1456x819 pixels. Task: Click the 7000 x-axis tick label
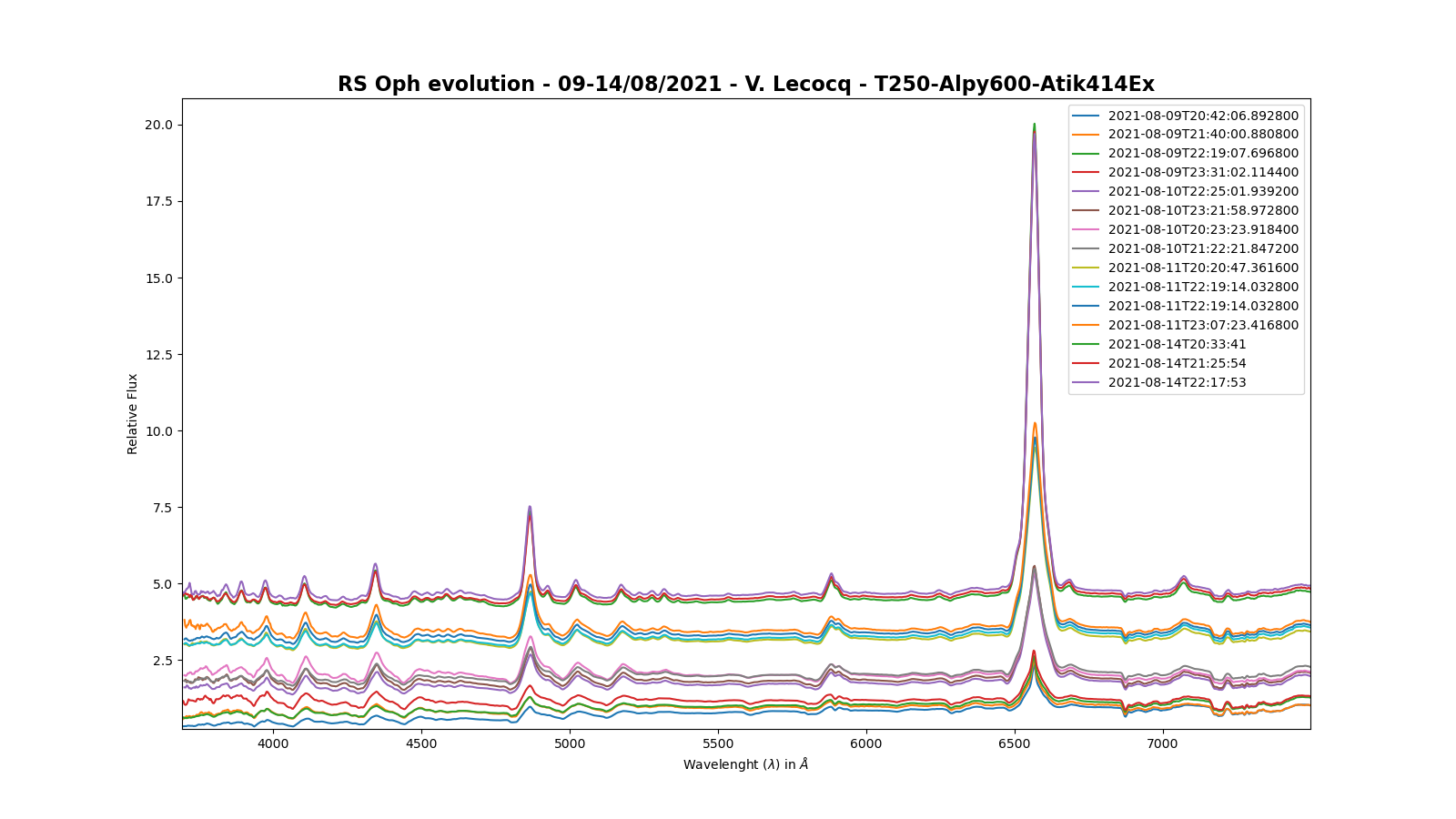(1162, 744)
